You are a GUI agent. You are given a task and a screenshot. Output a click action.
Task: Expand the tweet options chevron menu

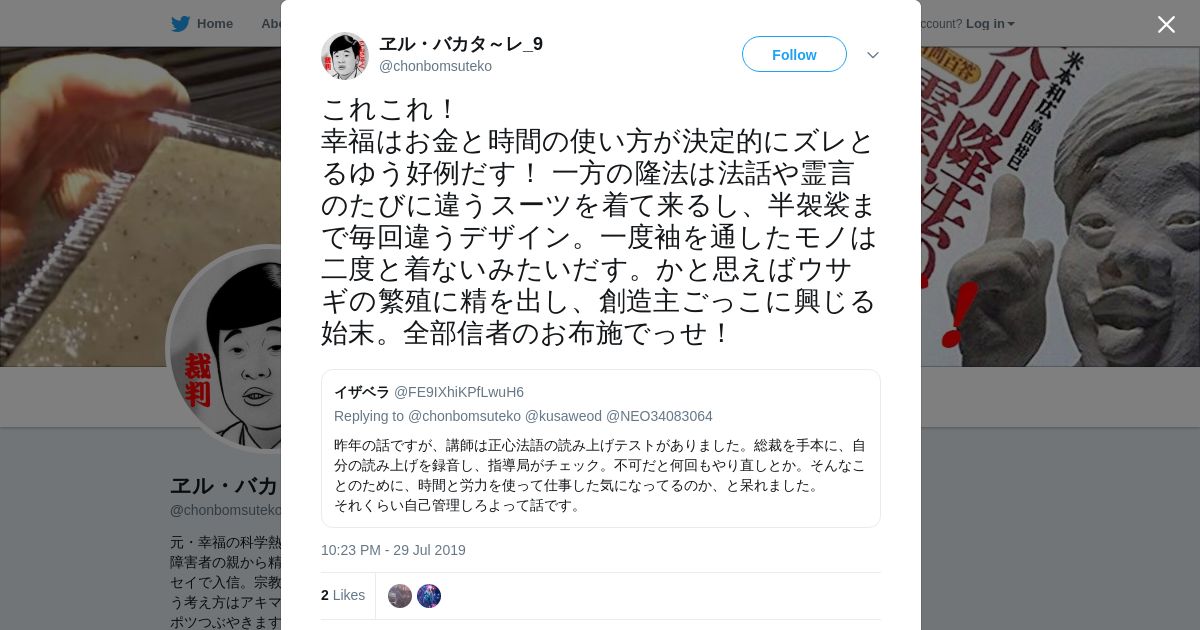[873, 55]
